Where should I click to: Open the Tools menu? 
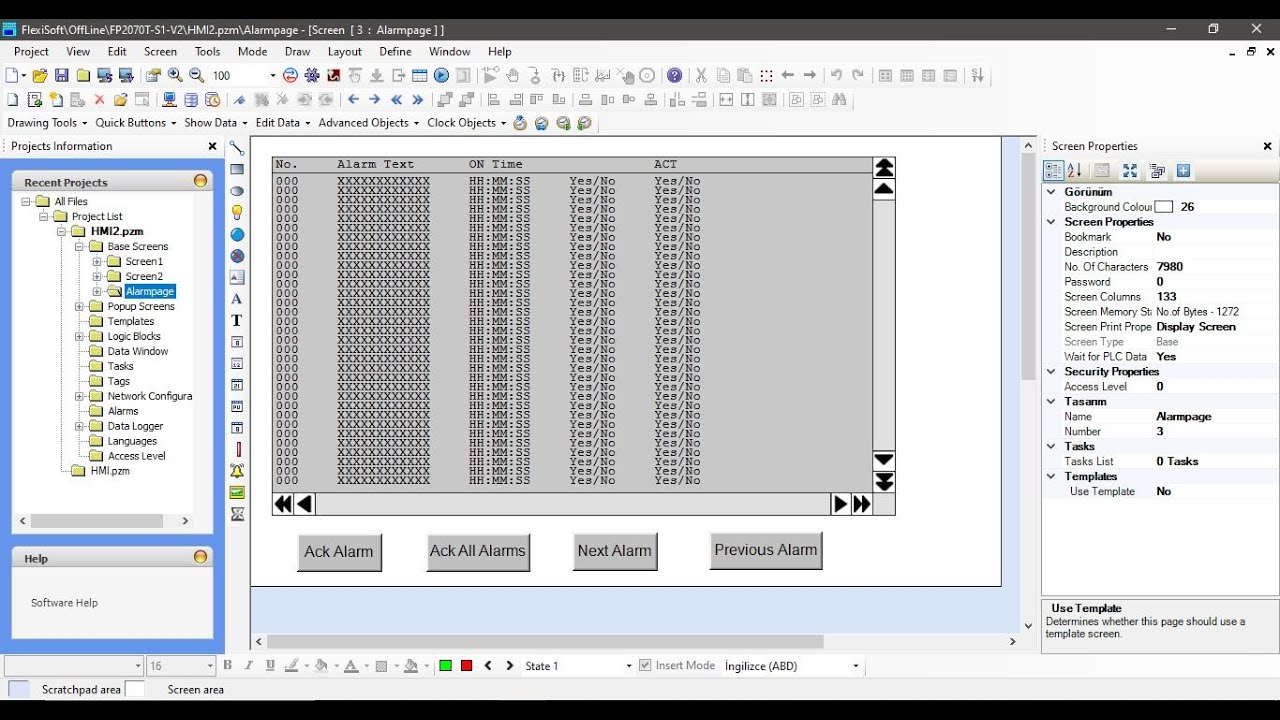207,51
